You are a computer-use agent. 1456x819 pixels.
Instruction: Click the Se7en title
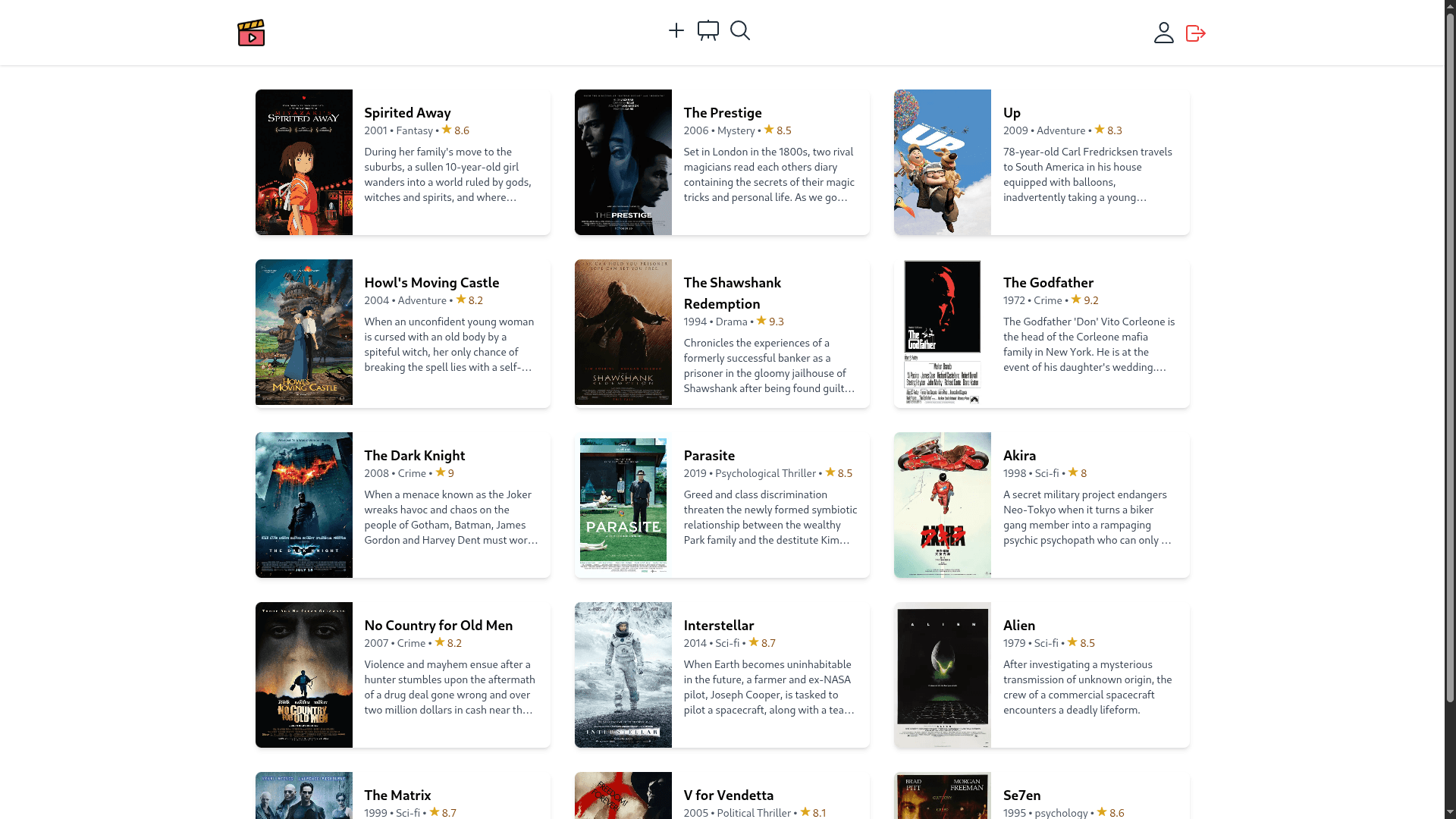pyautogui.click(x=1022, y=795)
